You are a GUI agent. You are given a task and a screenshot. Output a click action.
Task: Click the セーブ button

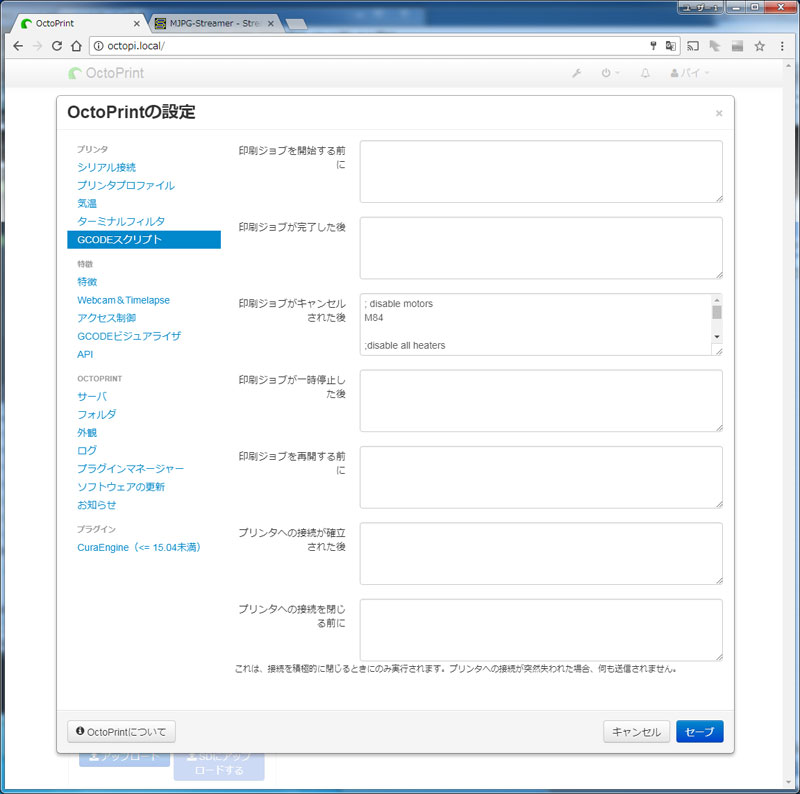pos(699,732)
